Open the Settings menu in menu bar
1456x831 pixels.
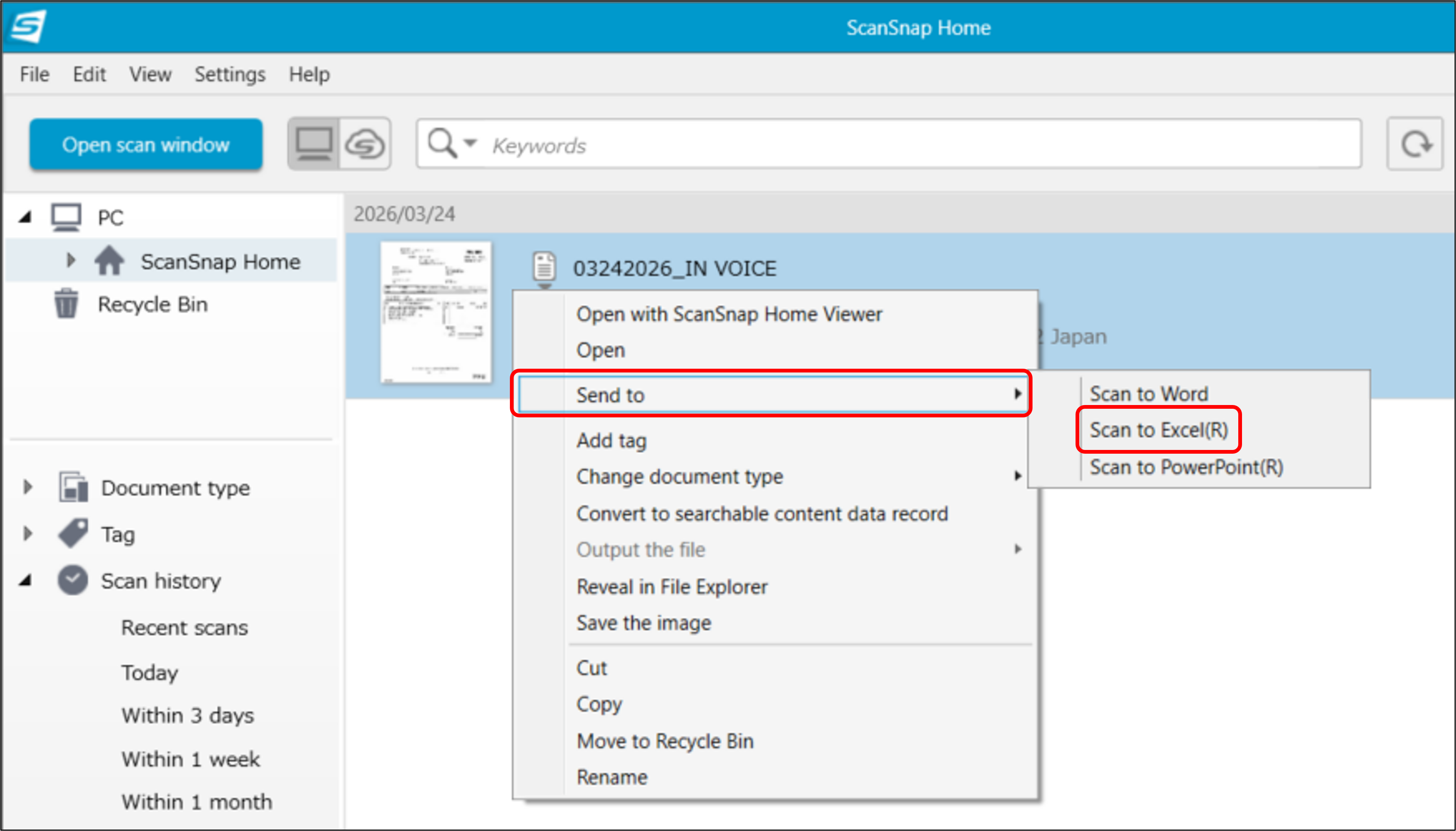tap(230, 74)
